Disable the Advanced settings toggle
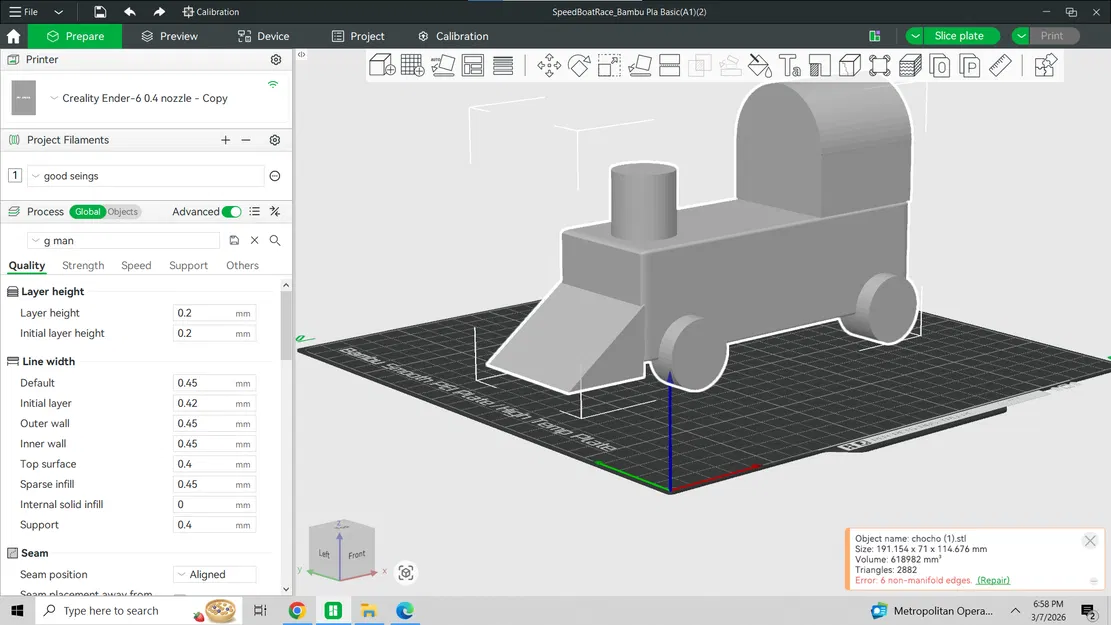1111x625 pixels. [x=230, y=211]
